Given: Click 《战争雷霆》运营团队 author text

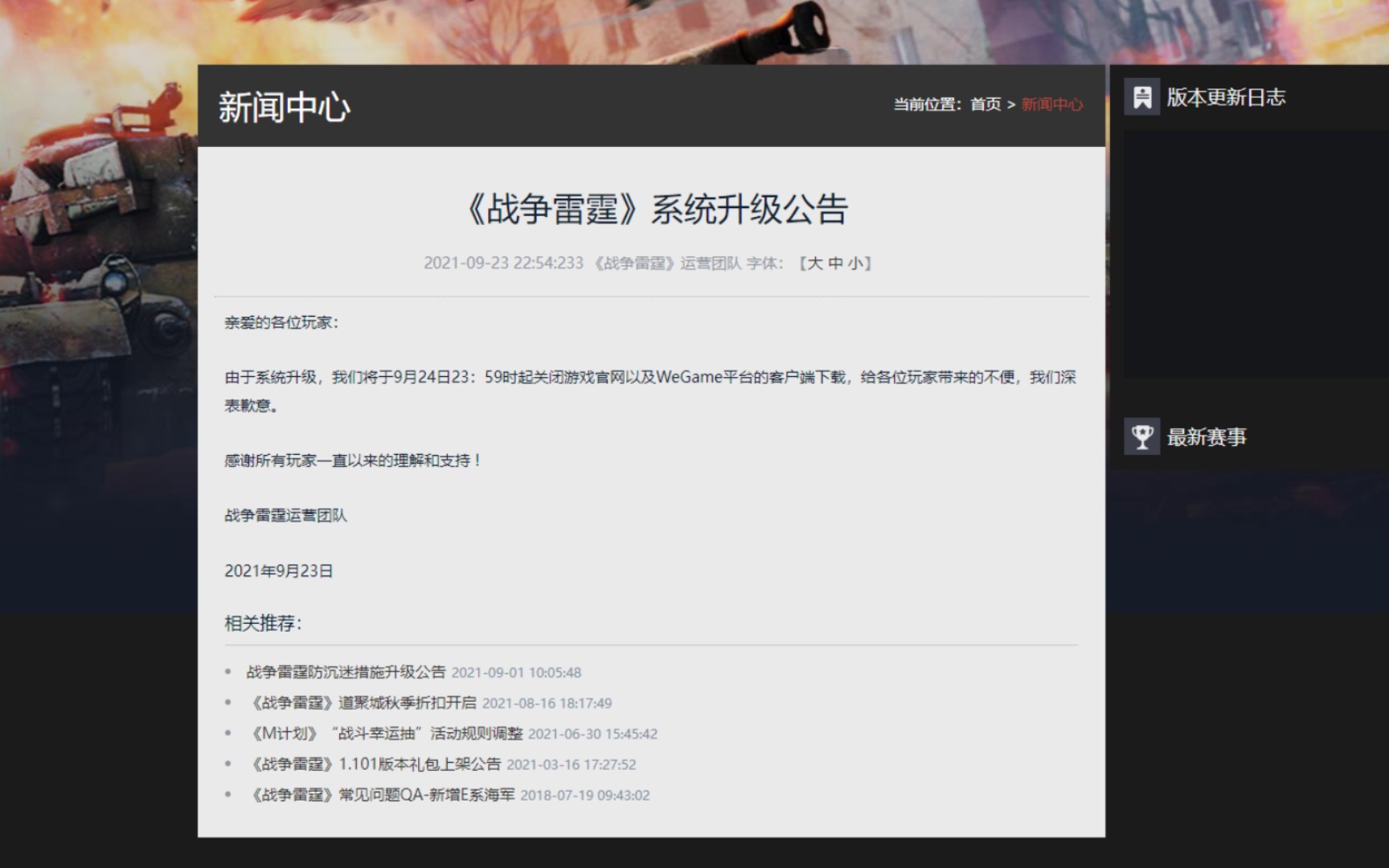Looking at the screenshot, I should [x=666, y=264].
